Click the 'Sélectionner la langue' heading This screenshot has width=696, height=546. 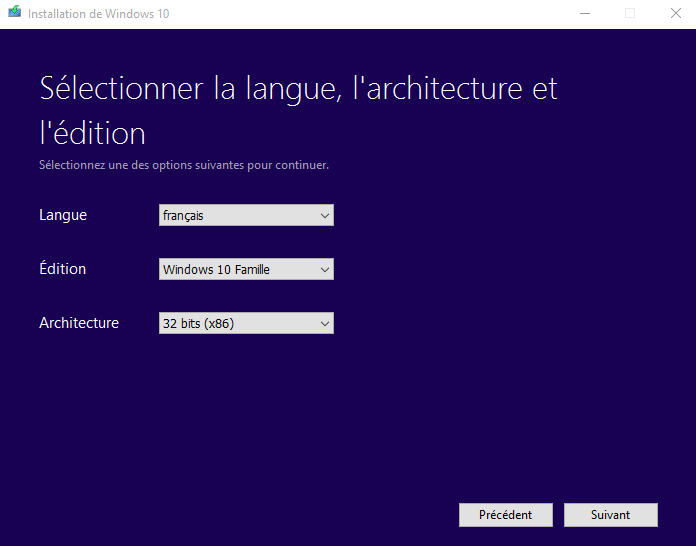click(298, 110)
